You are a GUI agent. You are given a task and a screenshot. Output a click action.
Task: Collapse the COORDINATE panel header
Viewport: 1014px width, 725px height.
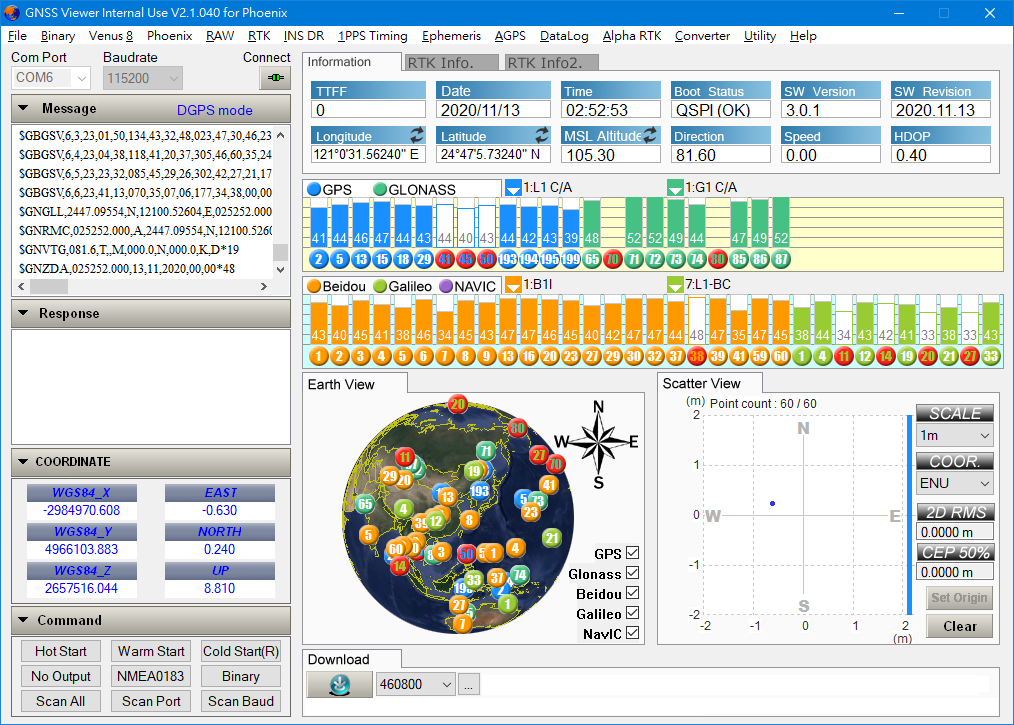point(151,462)
